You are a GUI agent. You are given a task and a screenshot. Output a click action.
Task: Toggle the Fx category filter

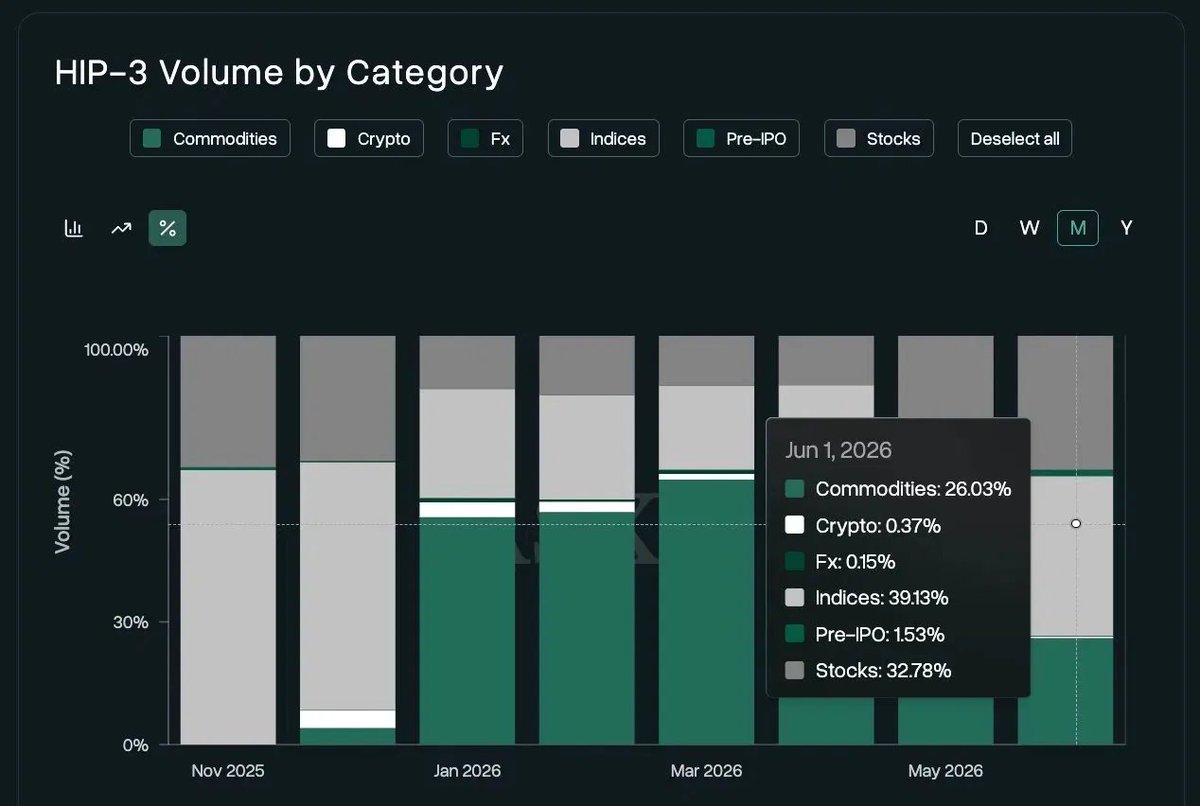coord(485,139)
